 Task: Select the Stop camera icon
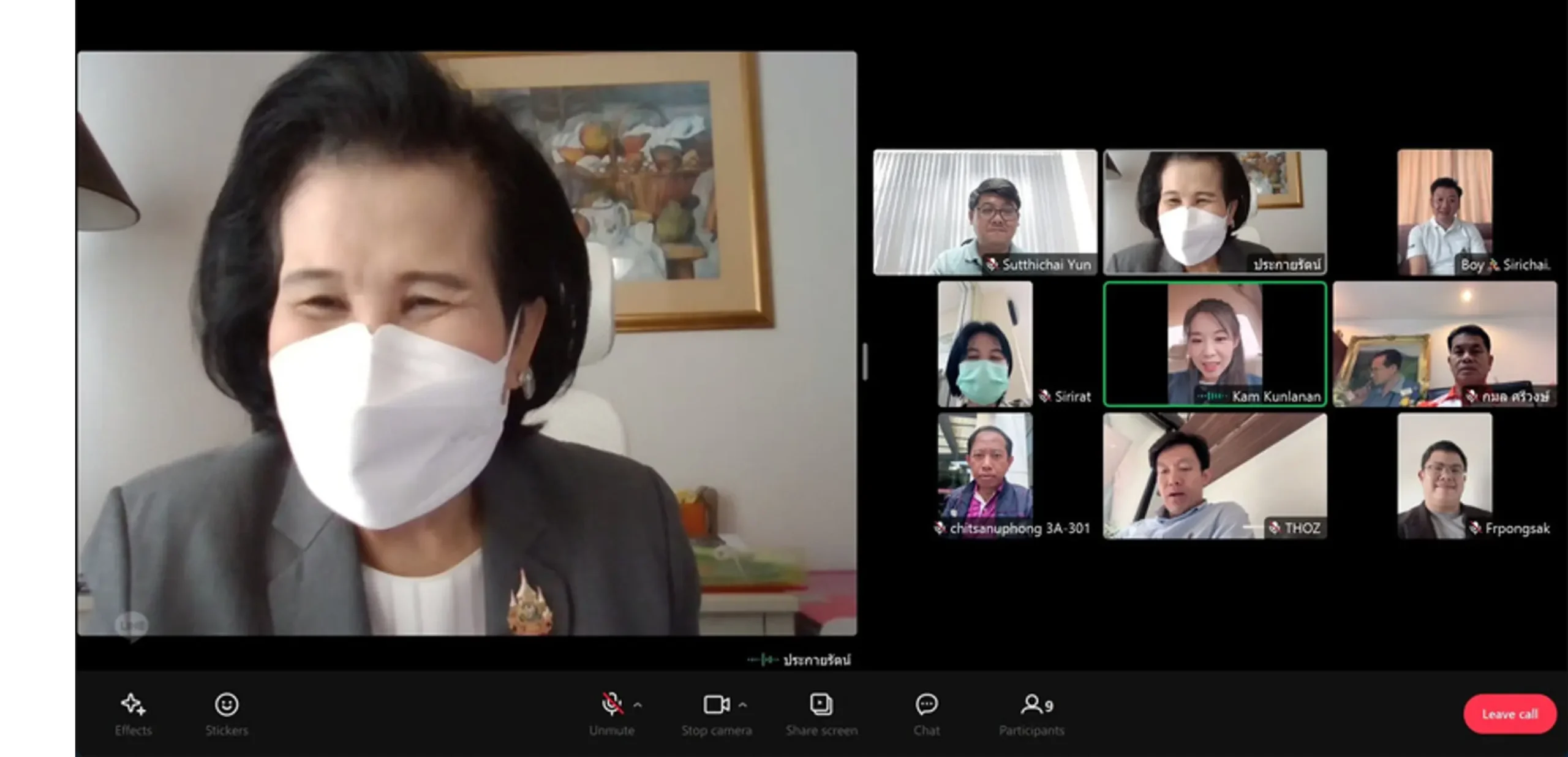(717, 705)
